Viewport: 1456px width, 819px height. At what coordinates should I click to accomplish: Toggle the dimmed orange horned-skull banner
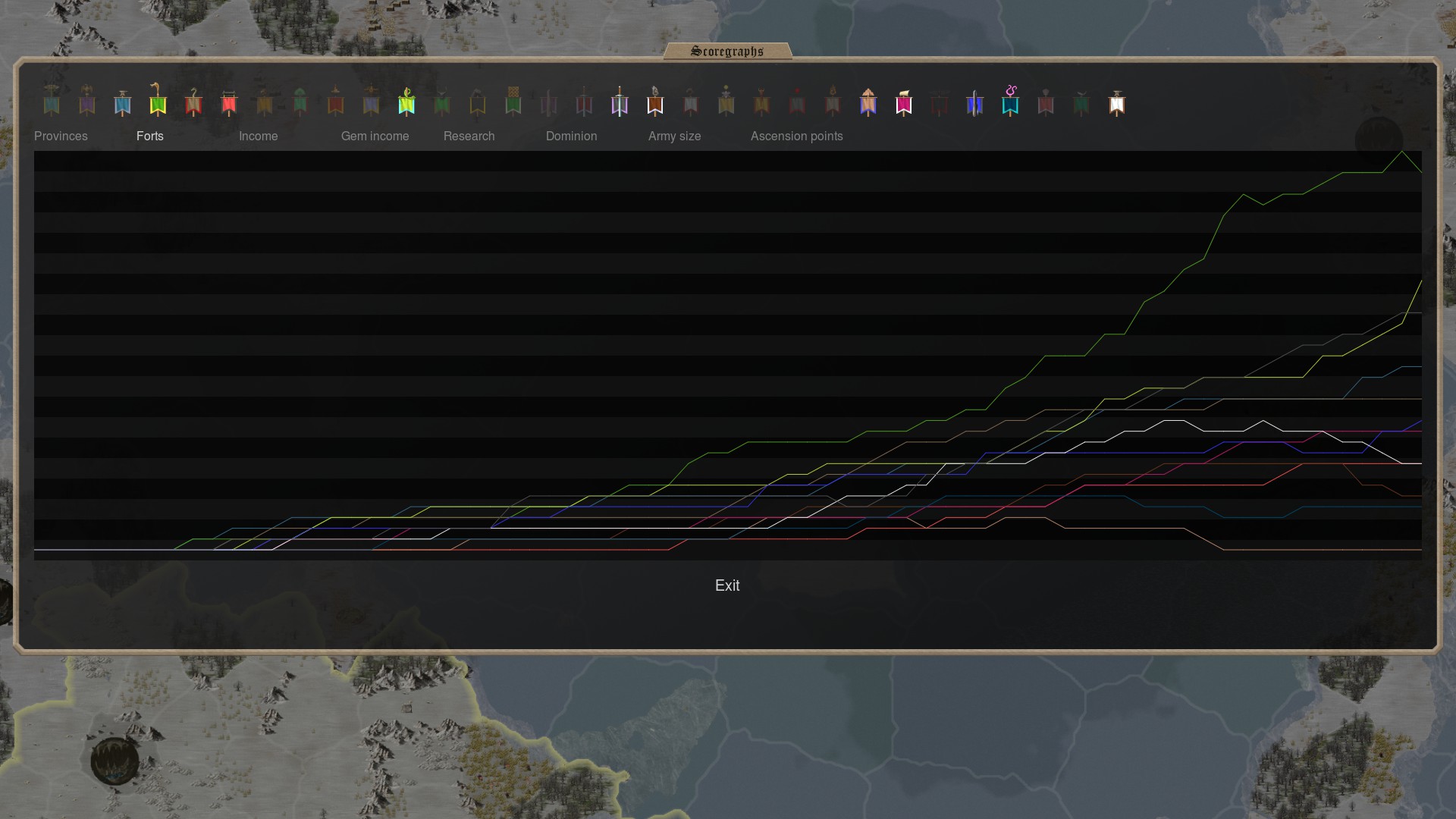click(x=762, y=102)
